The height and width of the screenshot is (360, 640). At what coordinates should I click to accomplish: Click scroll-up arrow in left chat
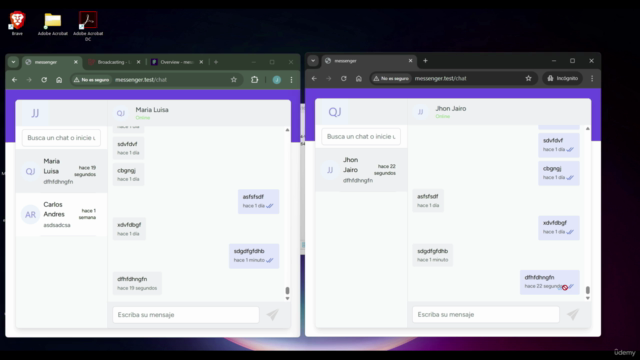tap(287, 130)
